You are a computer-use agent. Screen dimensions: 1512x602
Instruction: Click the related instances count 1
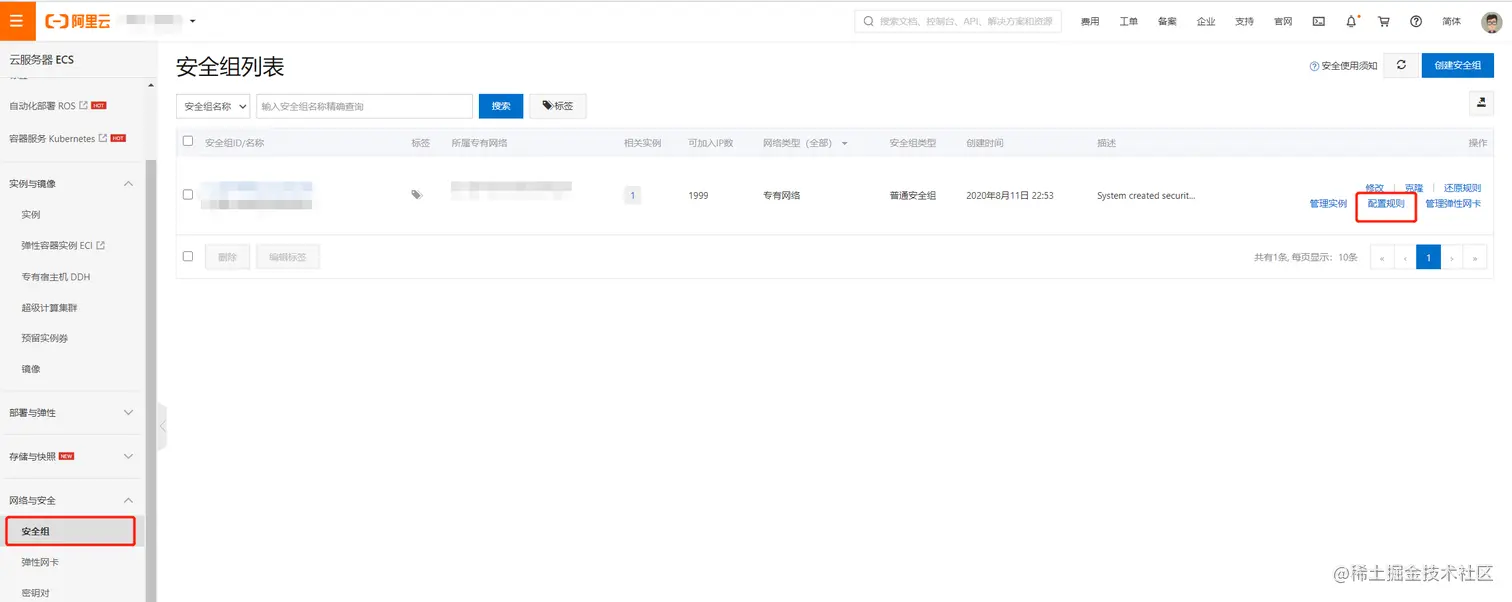pos(632,195)
